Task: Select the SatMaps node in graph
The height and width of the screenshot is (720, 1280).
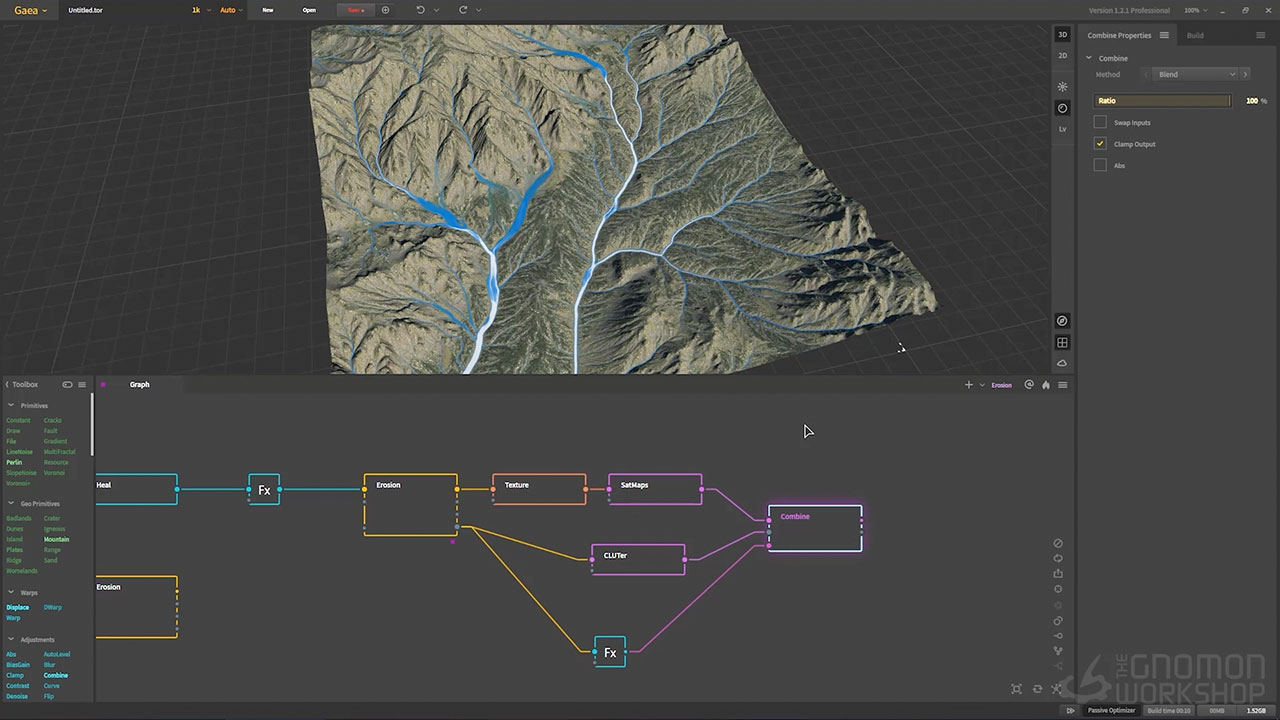Action: 655,489
